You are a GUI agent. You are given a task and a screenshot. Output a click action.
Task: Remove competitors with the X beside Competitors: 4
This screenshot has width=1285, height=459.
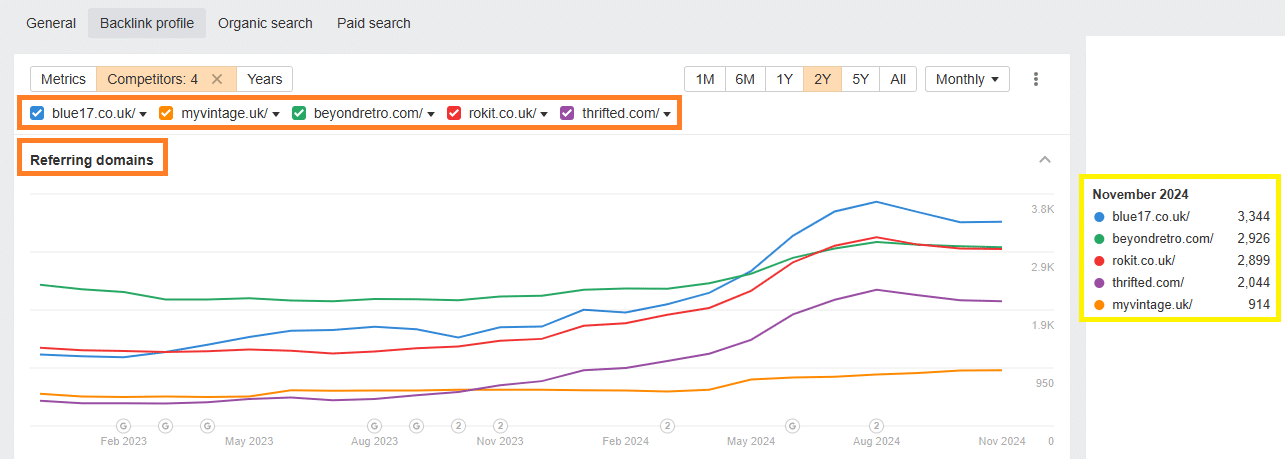(x=217, y=79)
